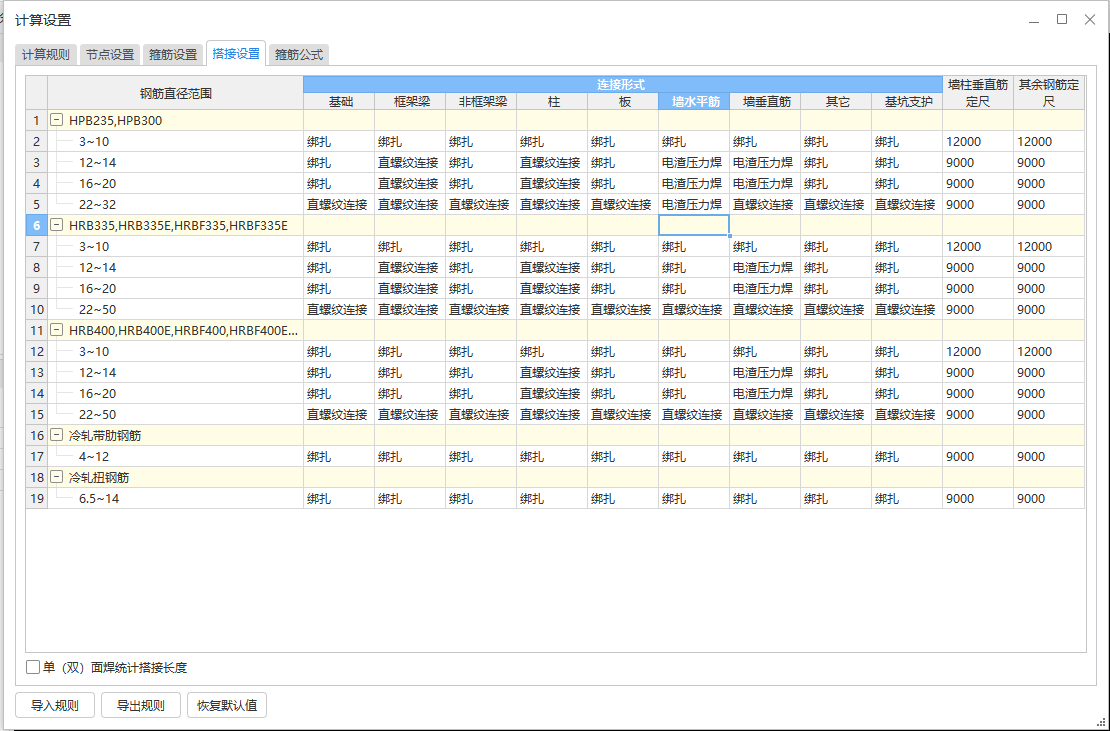Collapse the 冷轧带肋钢筋 group
Image resolution: width=1110 pixels, height=731 pixels.
point(57,435)
